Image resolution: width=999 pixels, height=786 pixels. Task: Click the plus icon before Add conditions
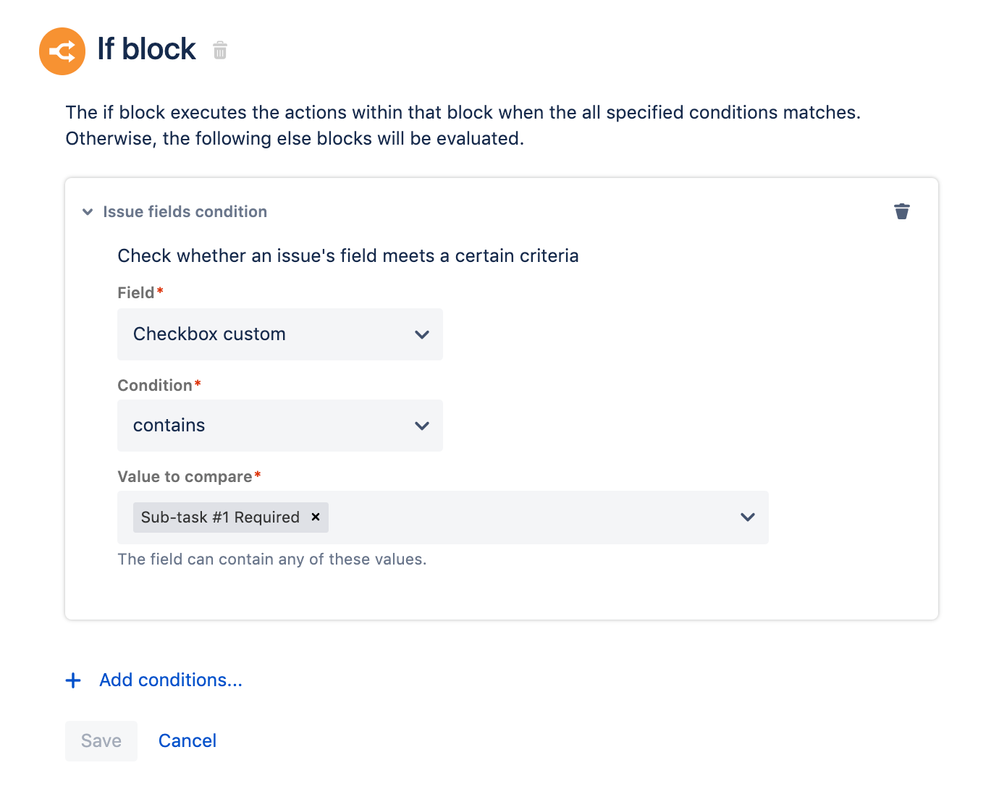(72, 680)
